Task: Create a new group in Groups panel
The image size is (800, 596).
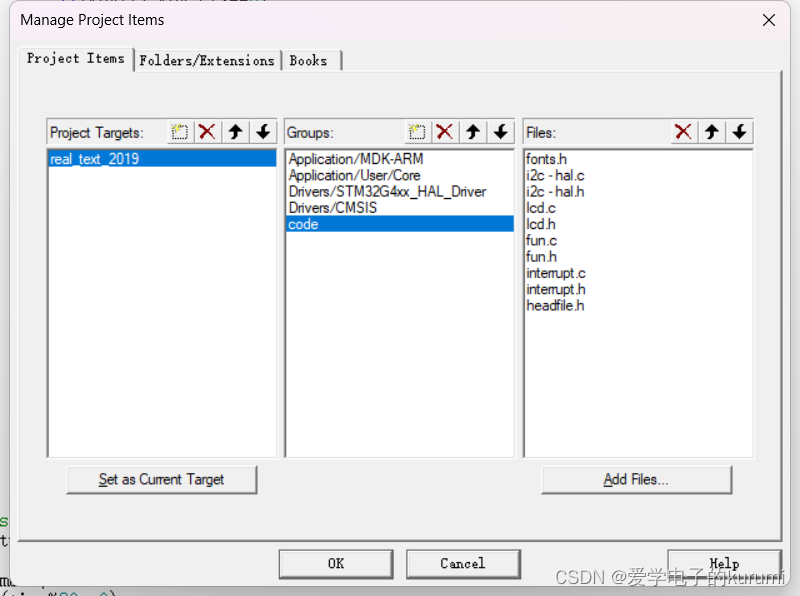Action: (417, 132)
